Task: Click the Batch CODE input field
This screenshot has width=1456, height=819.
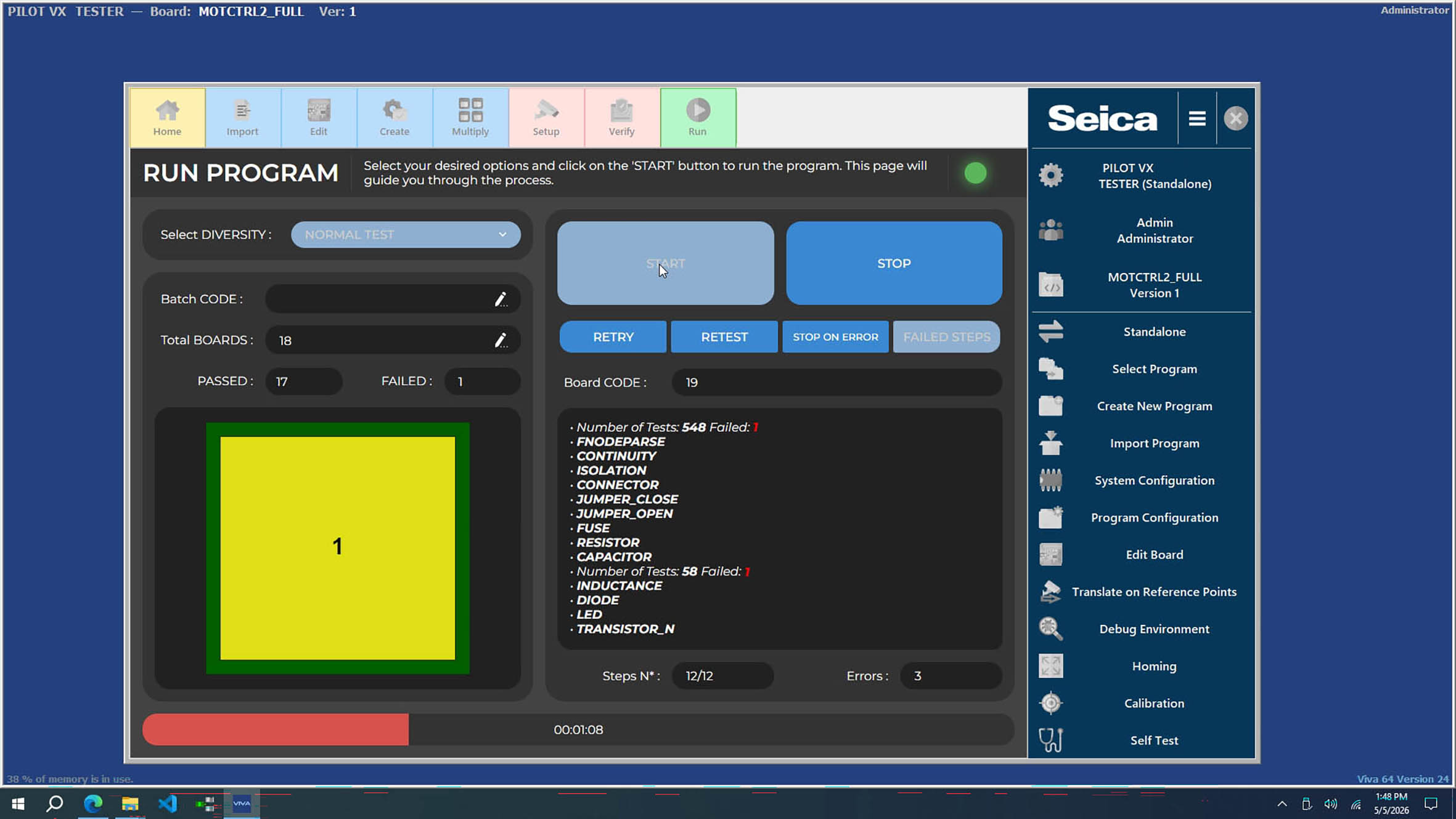Action: tap(393, 299)
